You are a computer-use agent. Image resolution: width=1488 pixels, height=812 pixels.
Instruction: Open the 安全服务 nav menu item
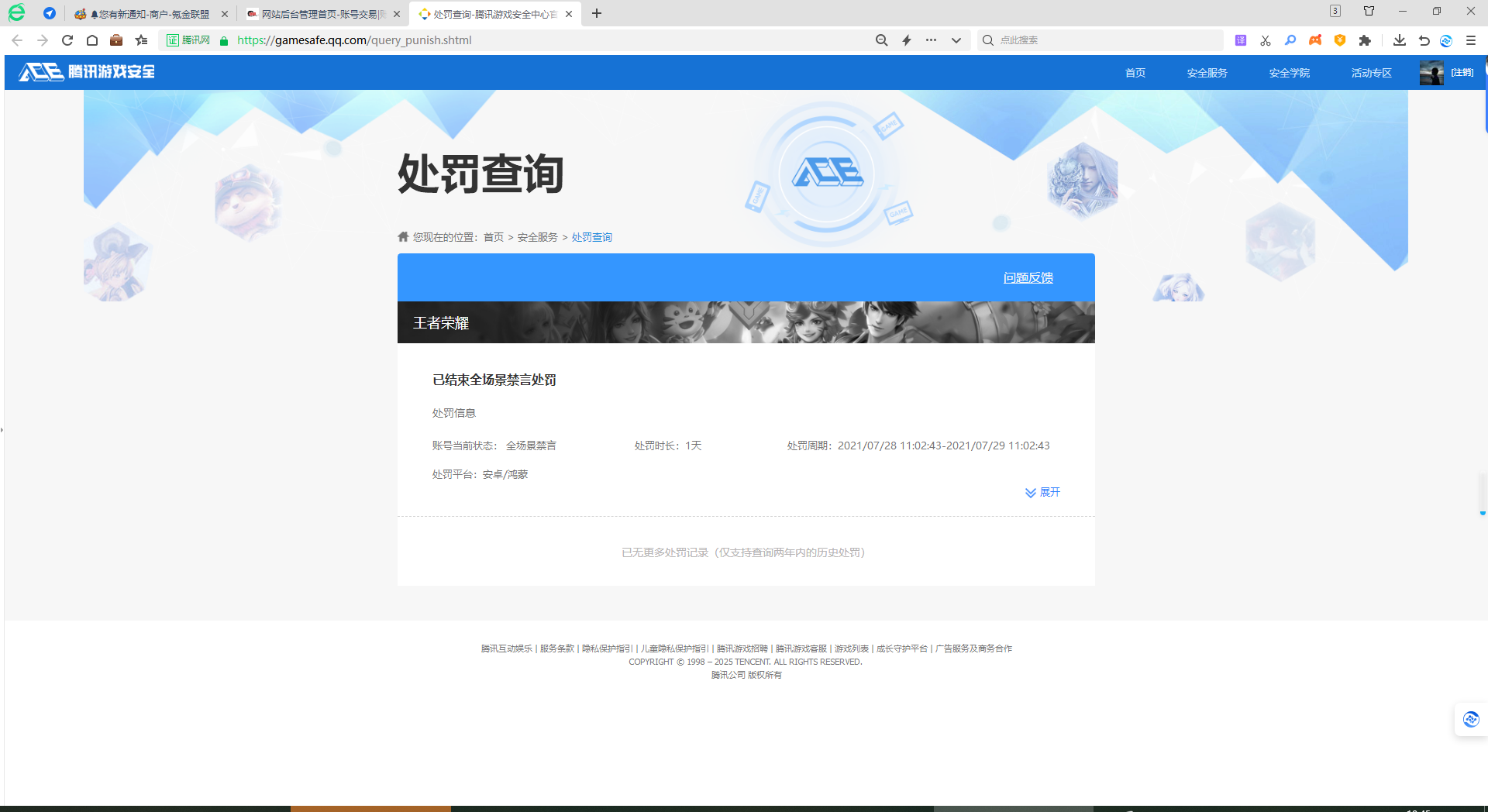click(x=1207, y=73)
